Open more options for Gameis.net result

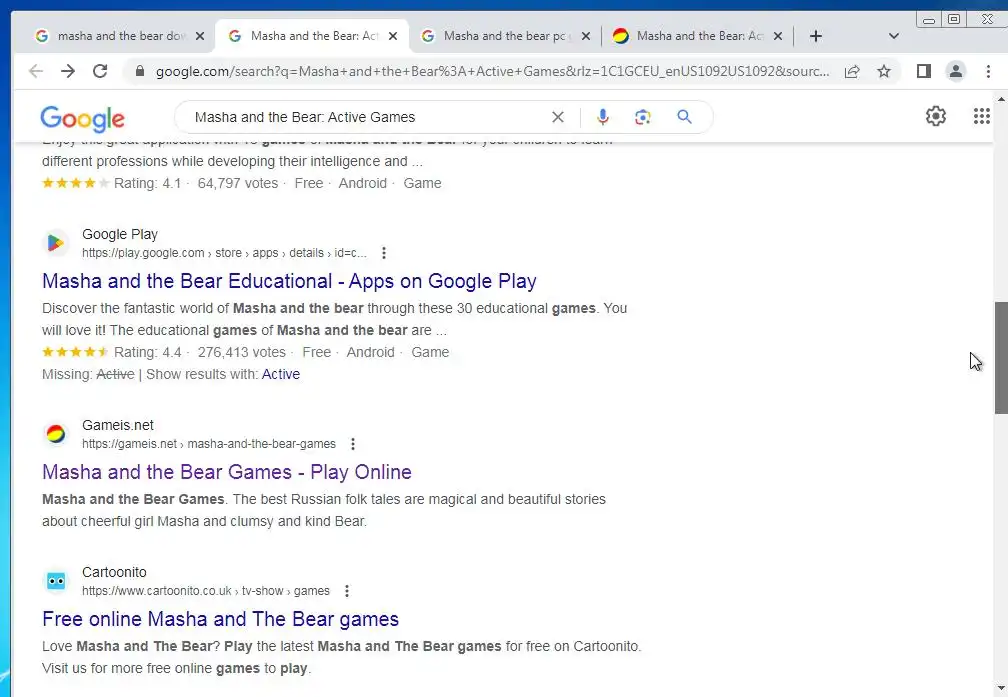tap(352, 444)
